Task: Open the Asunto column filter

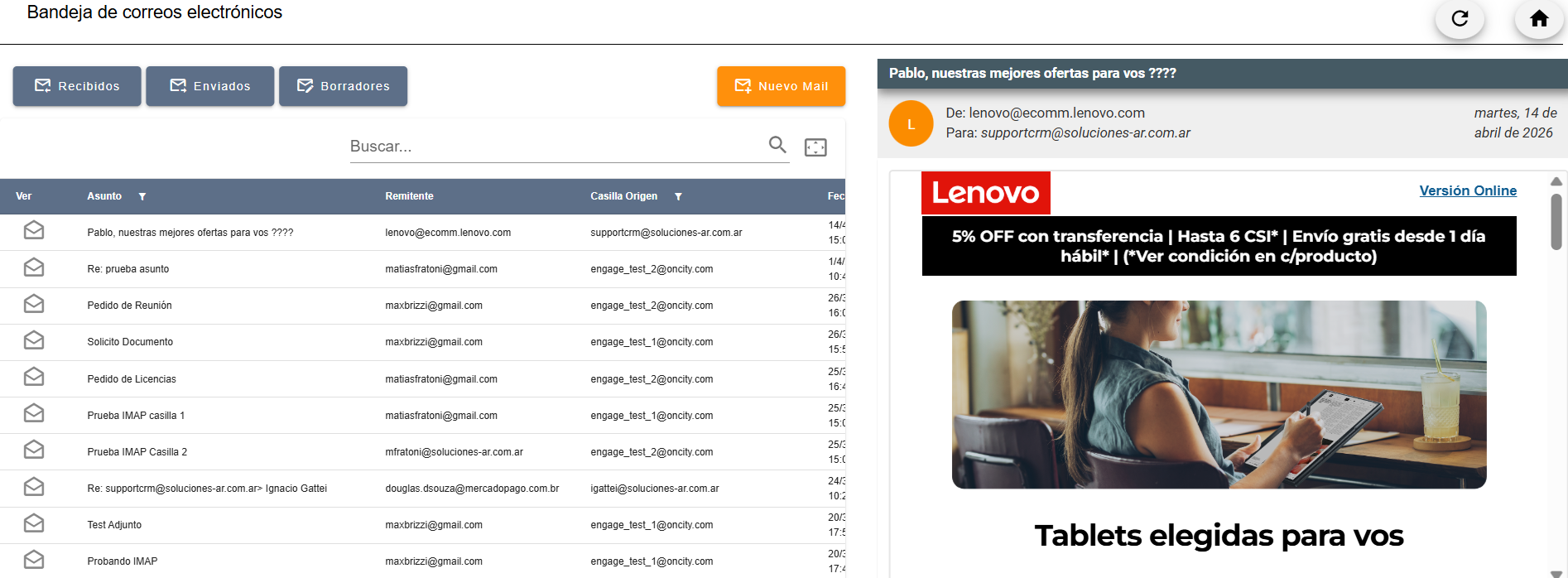Action: click(142, 196)
